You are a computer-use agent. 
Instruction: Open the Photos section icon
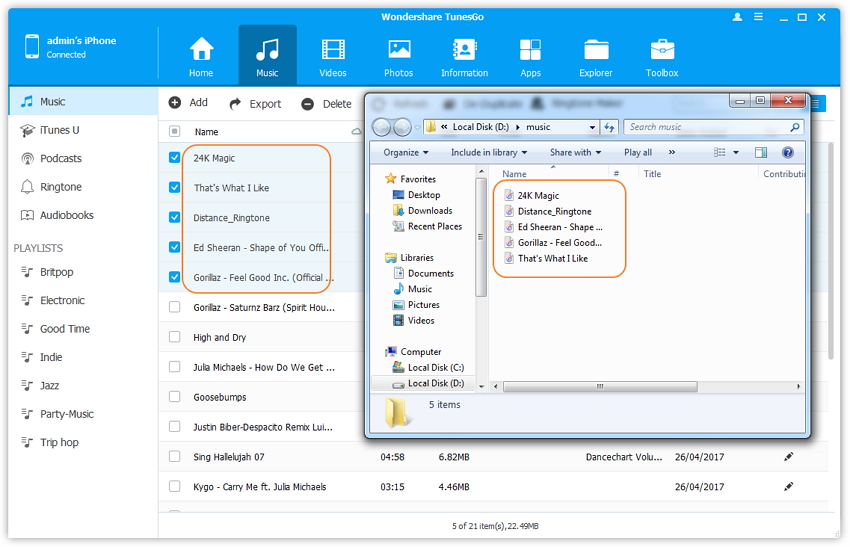click(x=399, y=50)
